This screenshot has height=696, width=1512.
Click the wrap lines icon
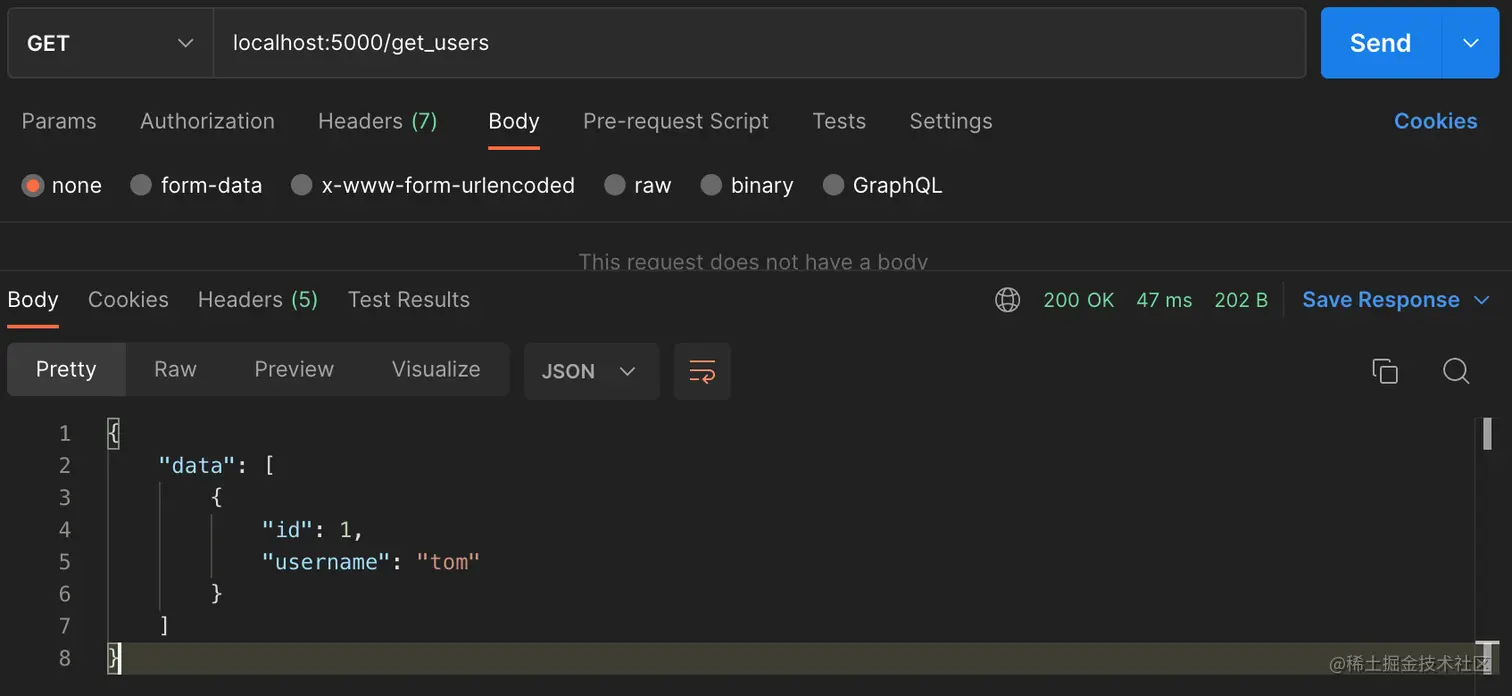[x=702, y=371]
